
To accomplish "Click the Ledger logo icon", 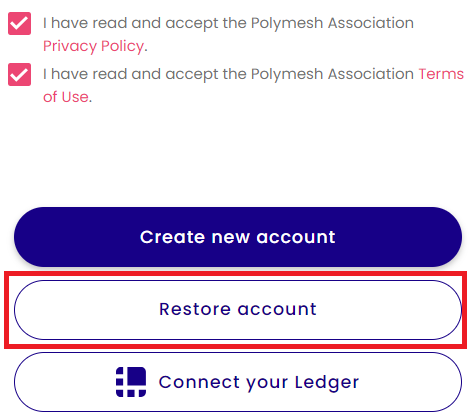I will 131,382.
